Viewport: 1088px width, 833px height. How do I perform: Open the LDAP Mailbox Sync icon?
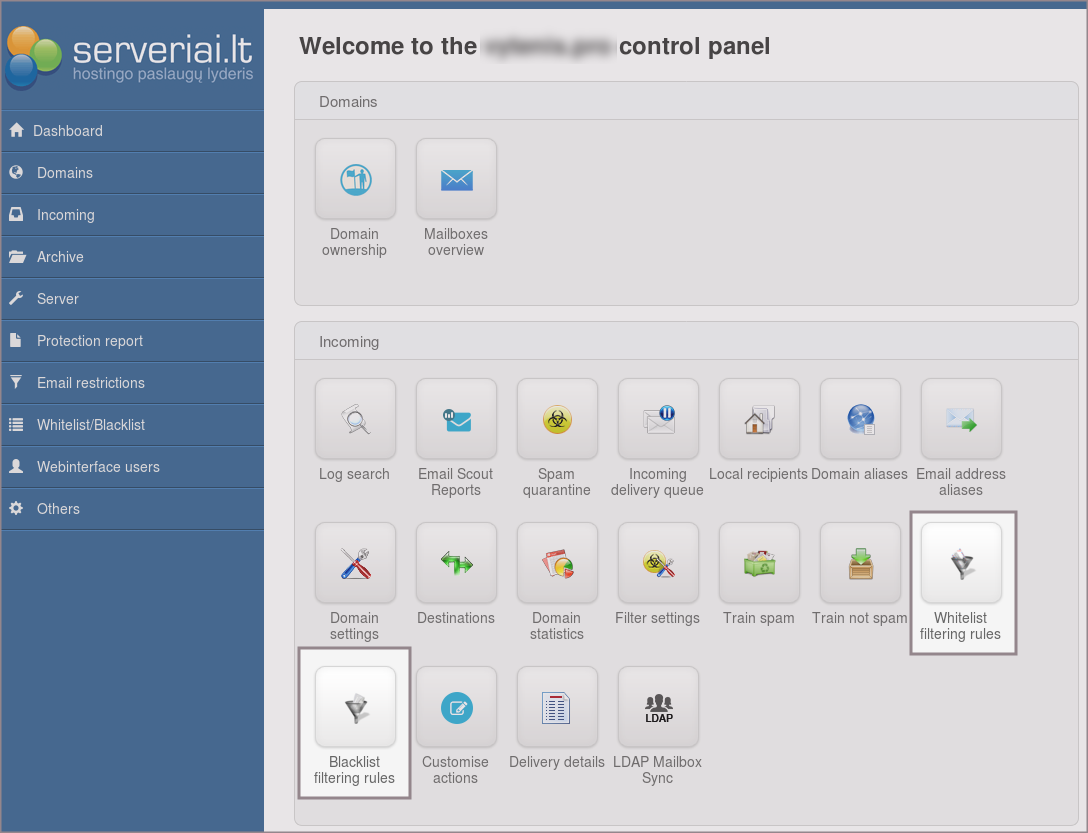pyautogui.click(x=658, y=707)
